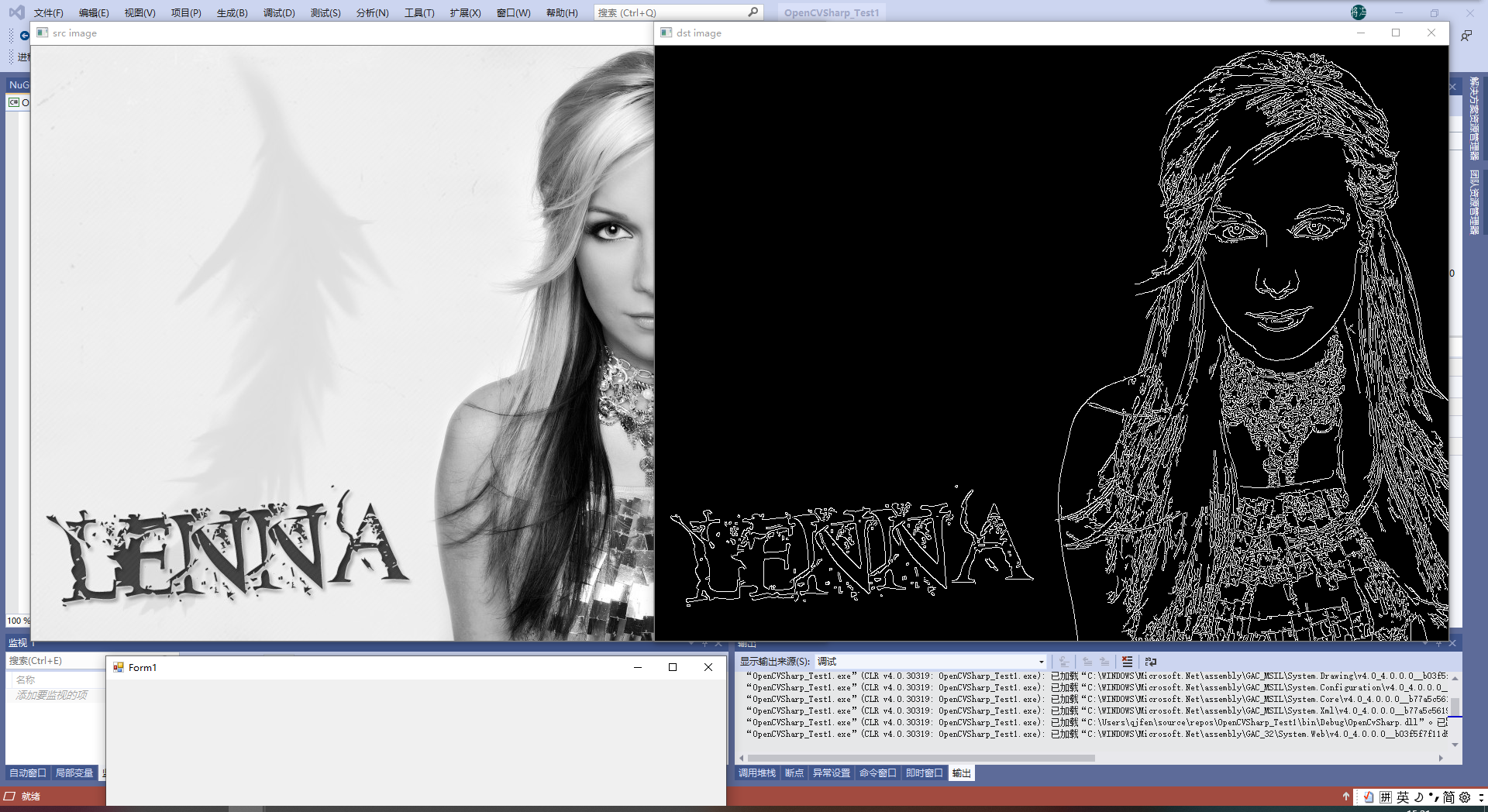Viewport: 1488px width, 812px height.
Task: Click output panel scroll up arrow
Action: point(1455,678)
